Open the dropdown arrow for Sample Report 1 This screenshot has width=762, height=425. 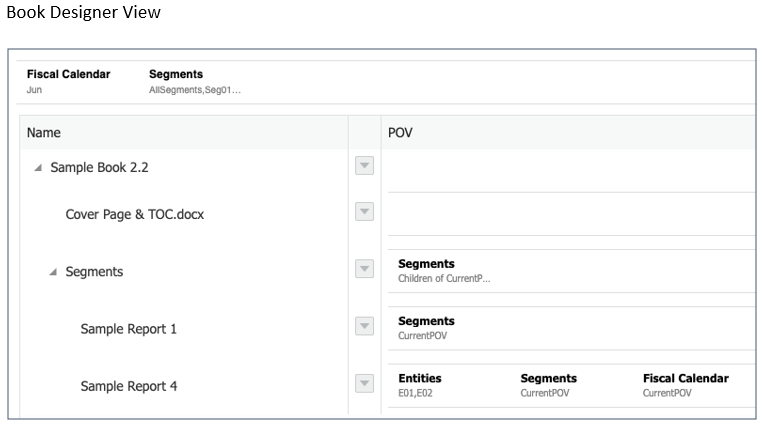365,327
